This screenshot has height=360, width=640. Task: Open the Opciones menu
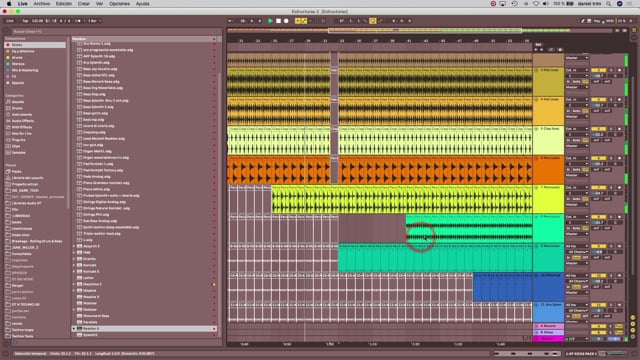(119, 4)
